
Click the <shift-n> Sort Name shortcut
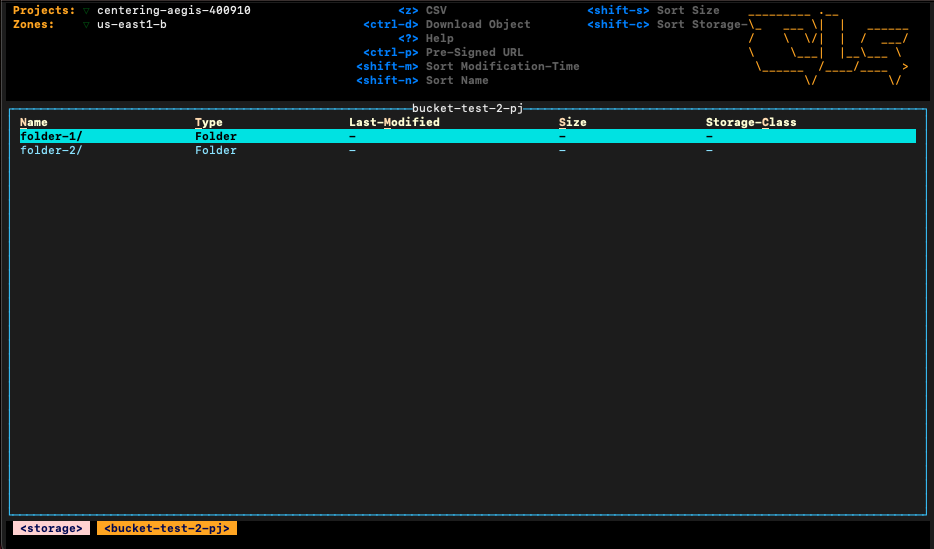pos(422,80)
